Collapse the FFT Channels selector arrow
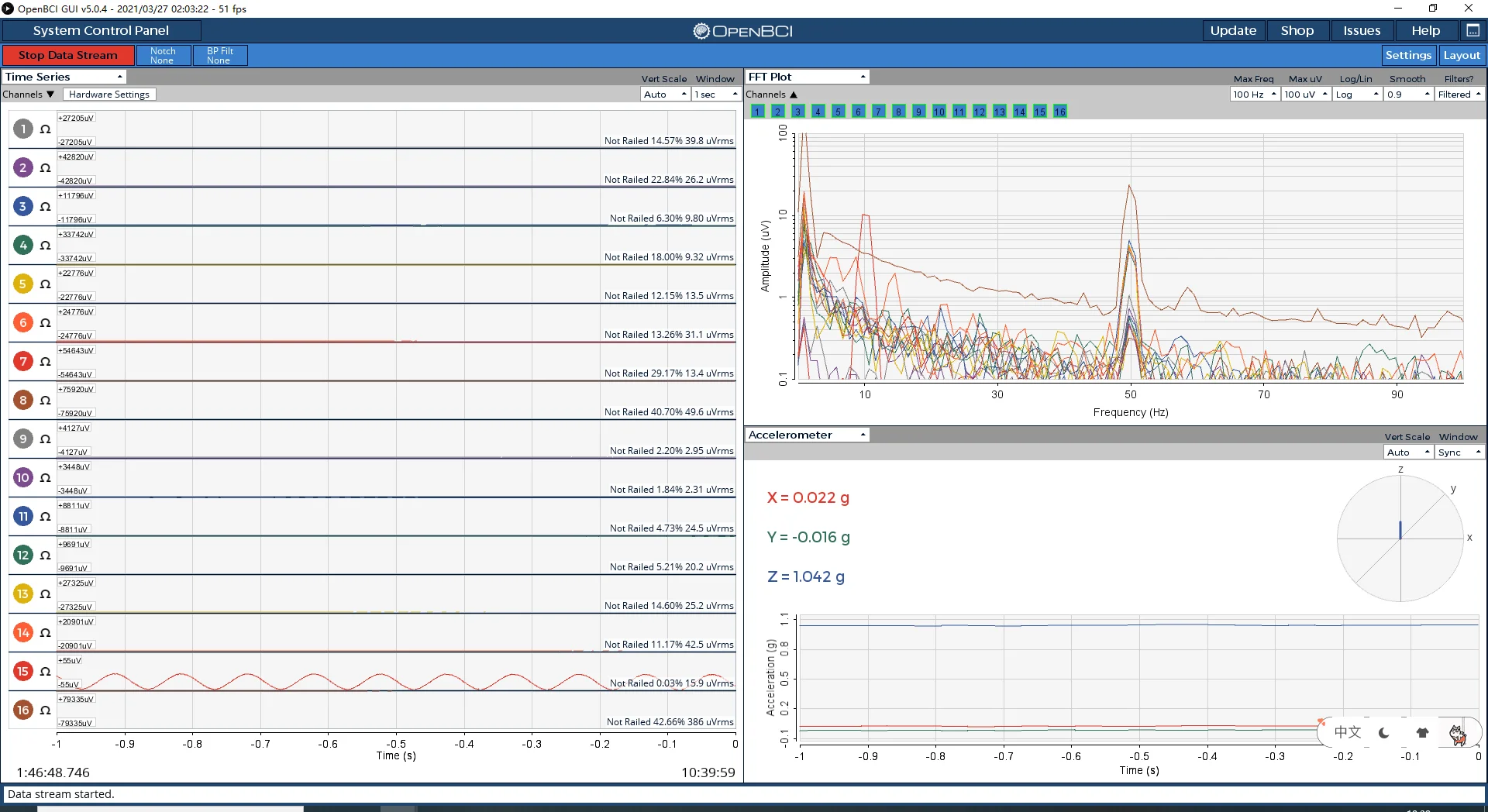 click(x=794, y=95)
